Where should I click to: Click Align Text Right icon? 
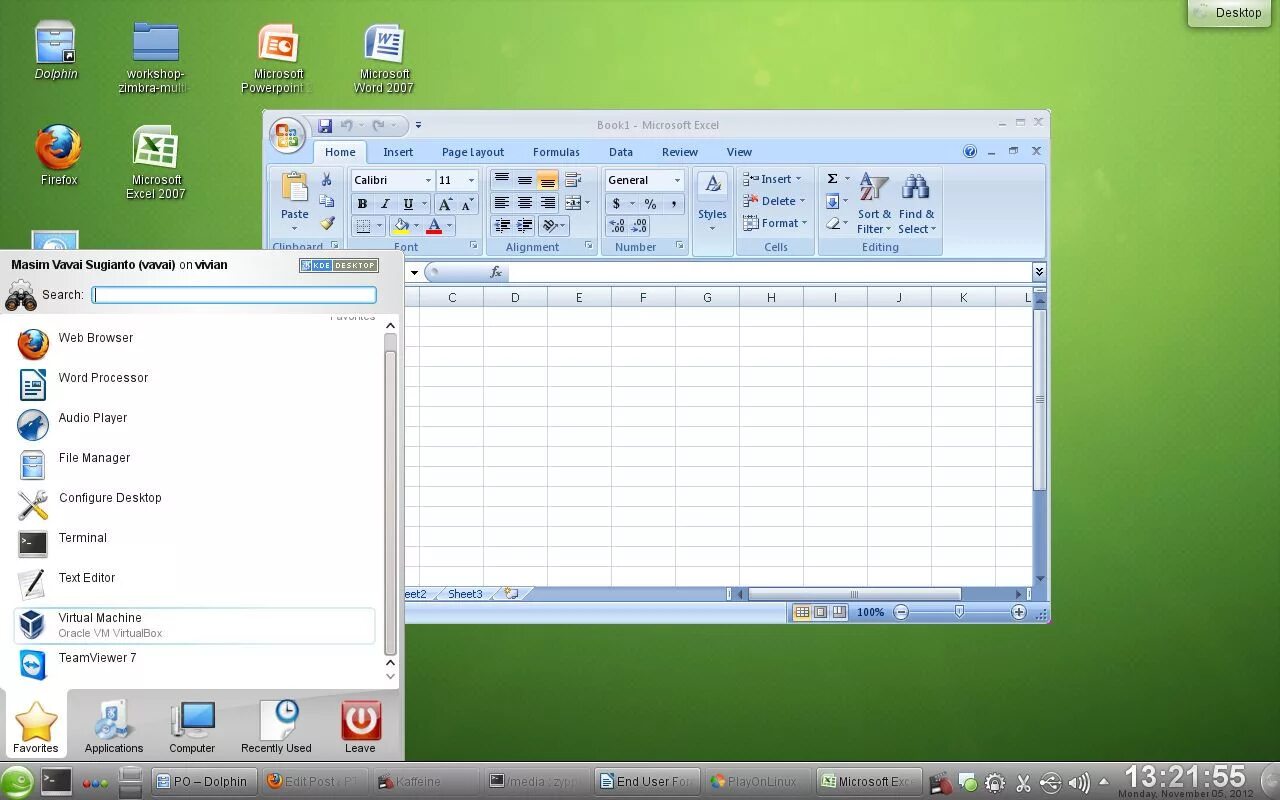pyautogui.click(x=547, y=203)
